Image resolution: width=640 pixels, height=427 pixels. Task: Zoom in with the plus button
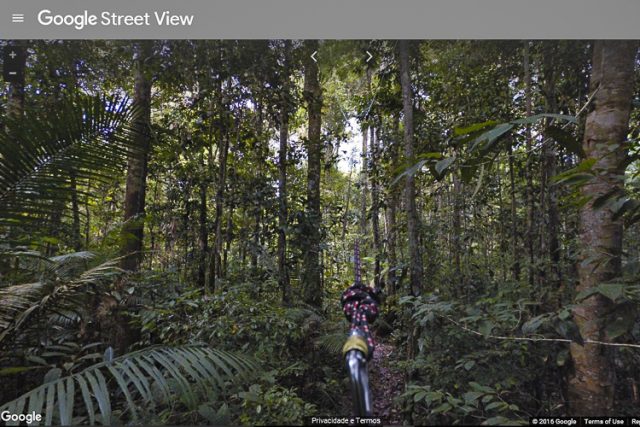pyautogui.click(x=13, y=55)
